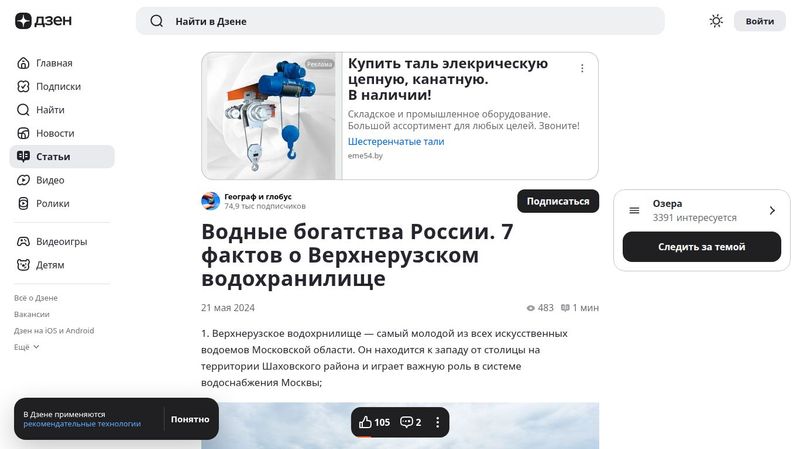Click the Войти button
Screen dimensions: 800x449
759,21
